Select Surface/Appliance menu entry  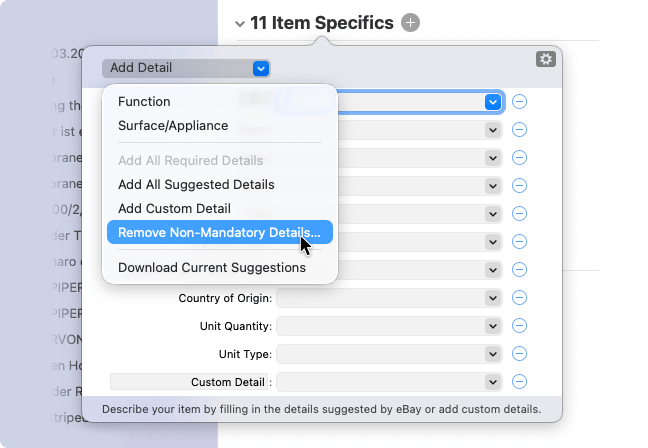[x=173, y=126]
